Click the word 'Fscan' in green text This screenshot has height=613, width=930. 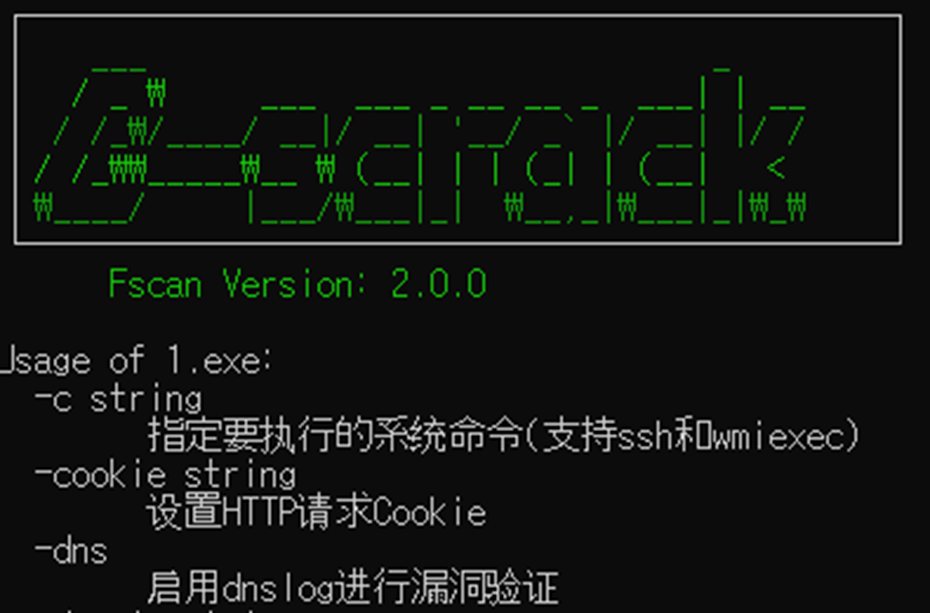[155, 283]
